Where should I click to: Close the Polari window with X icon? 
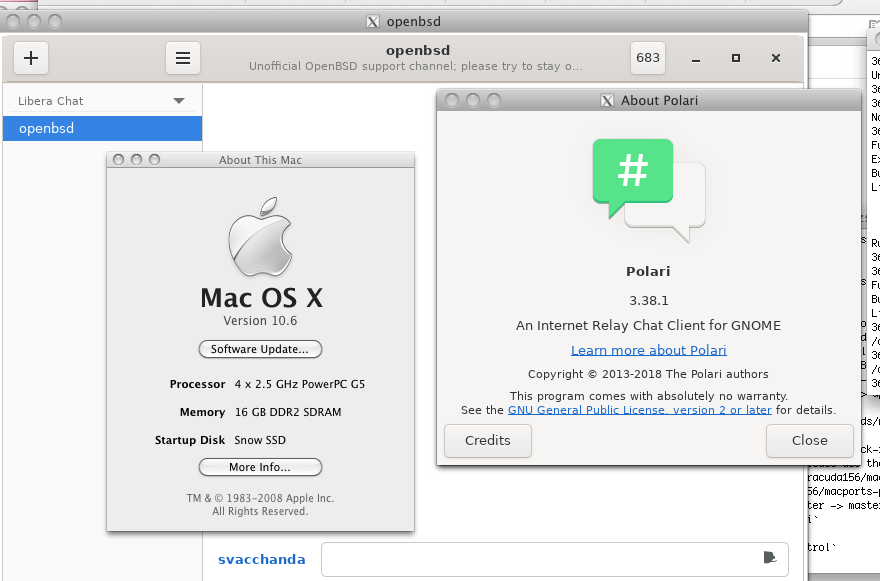tap(776, 58)
